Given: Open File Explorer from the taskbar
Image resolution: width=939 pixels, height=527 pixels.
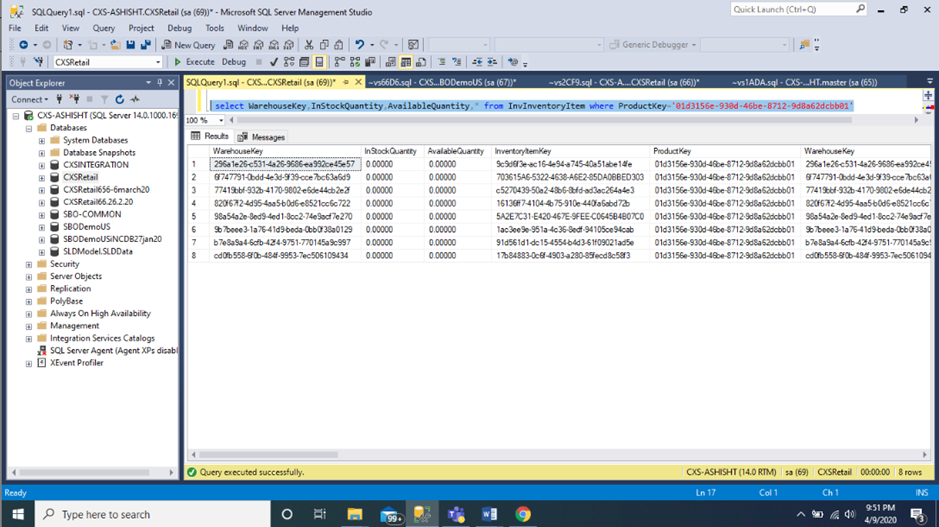Looking at the screenshot, I should pyautogui.click(x=355, y=514).
